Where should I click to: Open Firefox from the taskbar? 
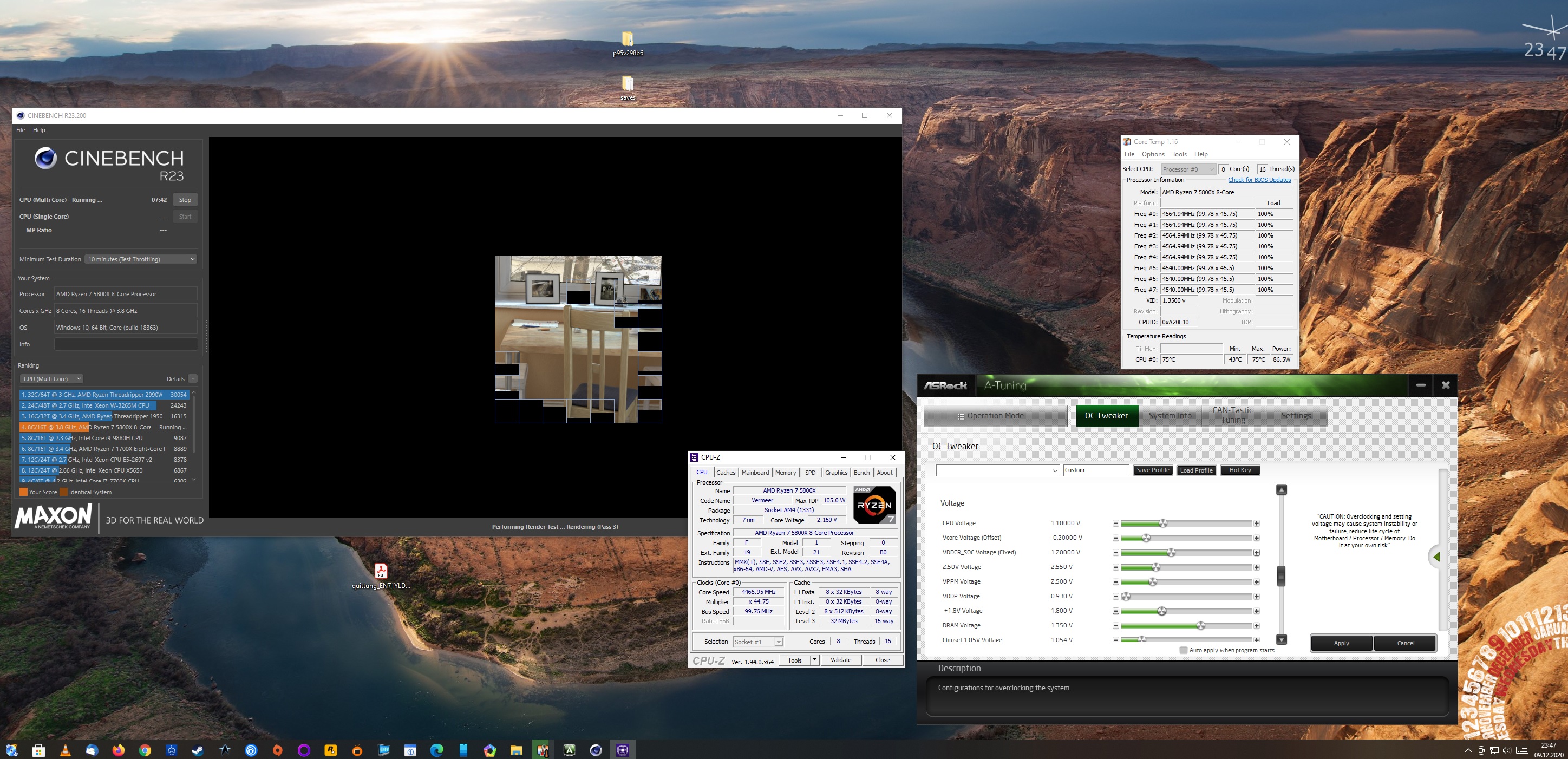click(x=118, y=749)
